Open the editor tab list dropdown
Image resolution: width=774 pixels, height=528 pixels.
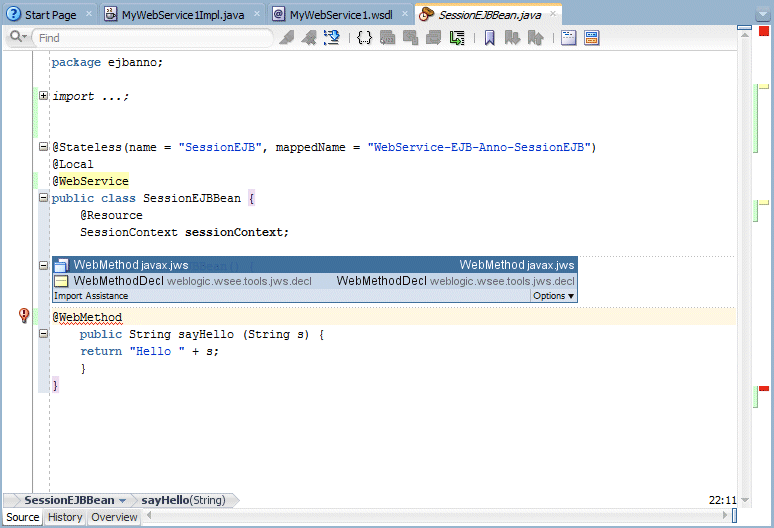click(763, 14)
